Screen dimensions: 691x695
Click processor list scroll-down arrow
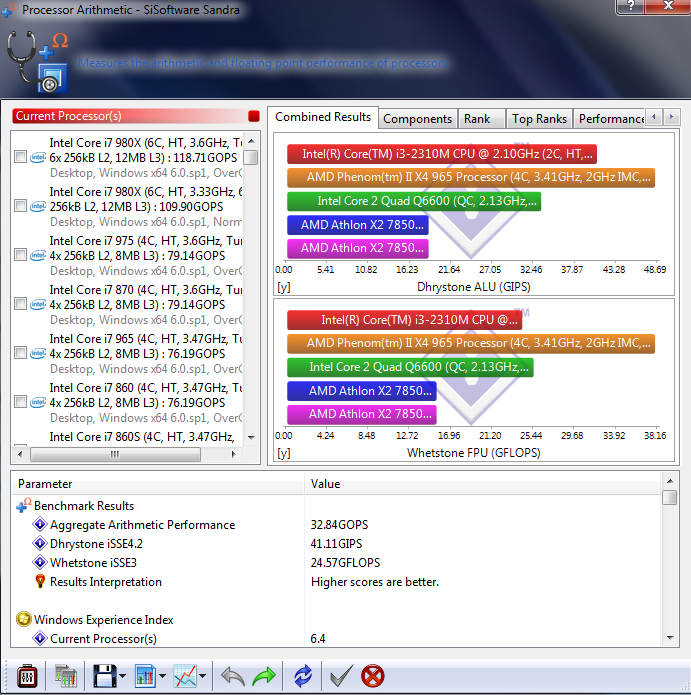(x=251, y=438)
